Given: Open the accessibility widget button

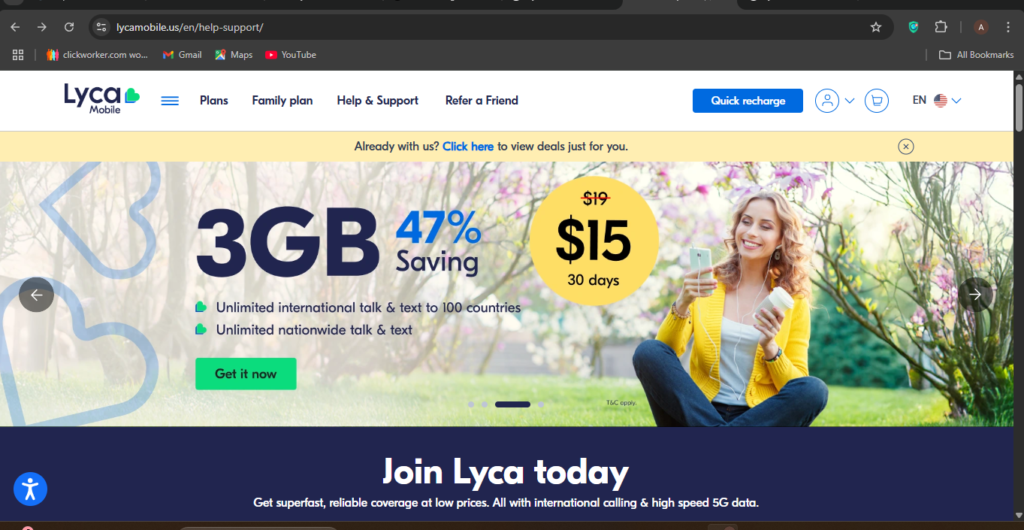Looking at the screenshot, I should pos(30,489).
